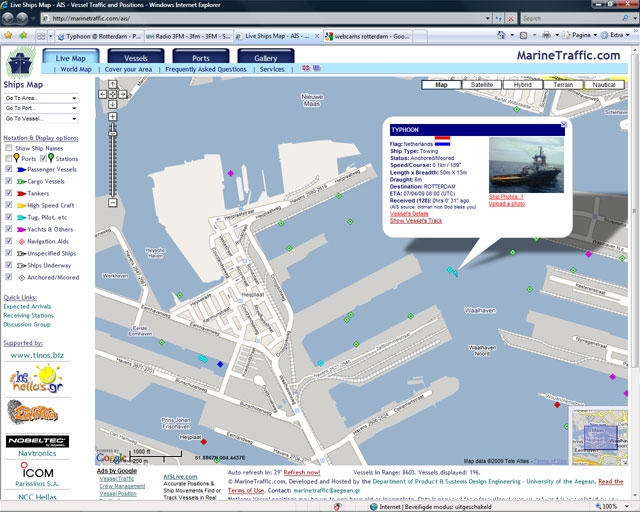
Task: Uncheck the Stations checkbox
Action: click(x=43, y=158)
